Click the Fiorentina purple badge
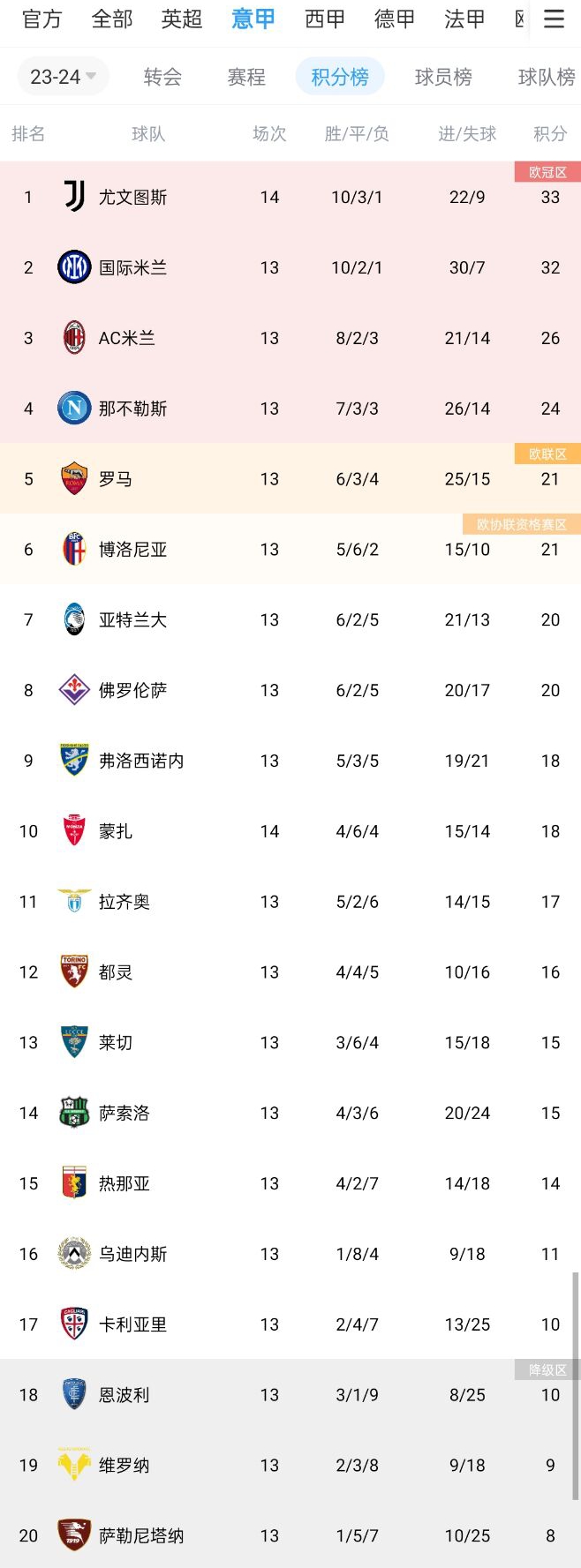This screenshot has width=581, height=1568. [x=74, y=690]
